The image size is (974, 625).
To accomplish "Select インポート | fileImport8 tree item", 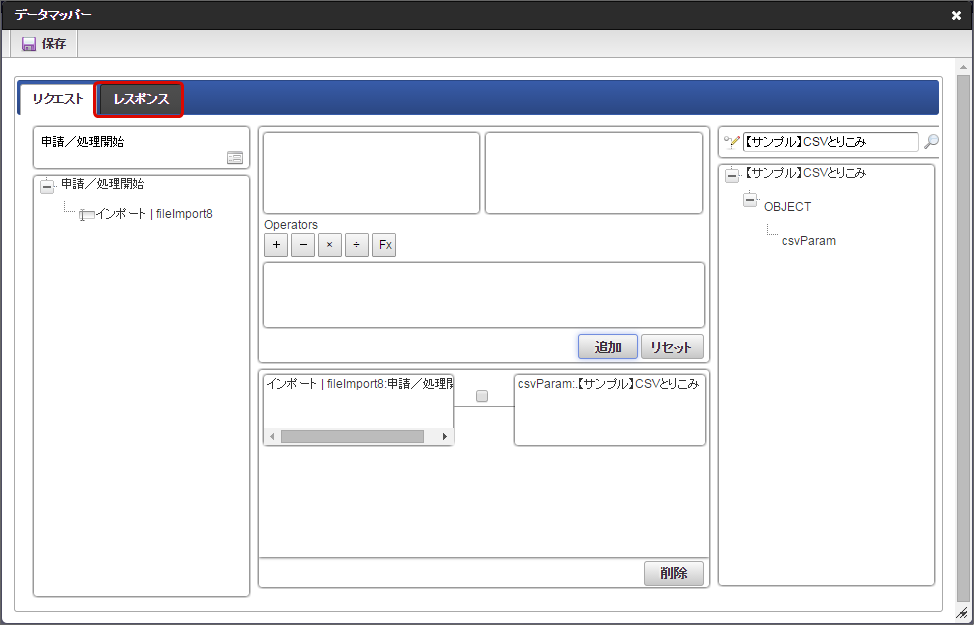I will click(154, 214).
